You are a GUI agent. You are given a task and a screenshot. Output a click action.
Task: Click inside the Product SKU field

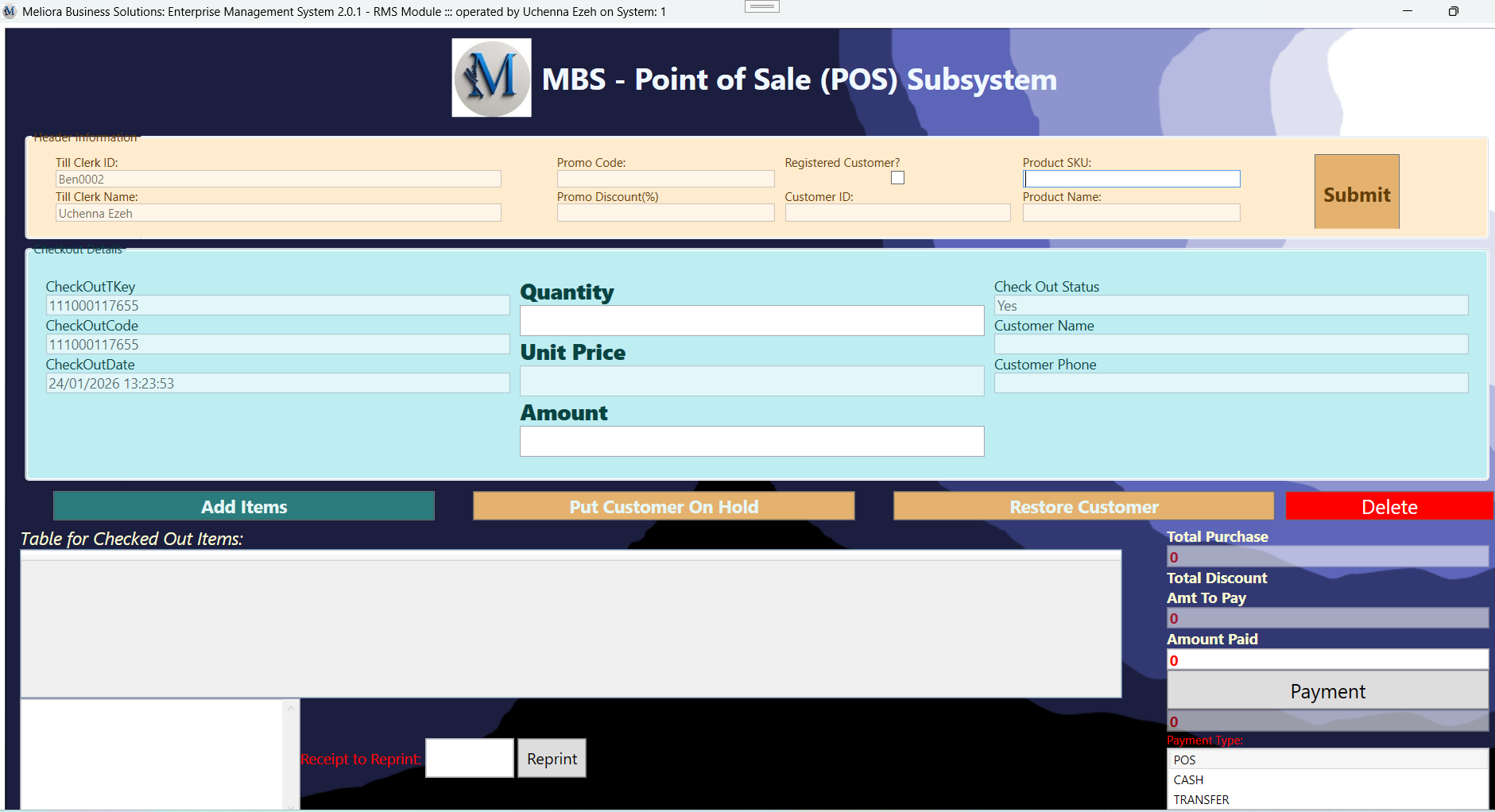click(x=1131, y=178)
